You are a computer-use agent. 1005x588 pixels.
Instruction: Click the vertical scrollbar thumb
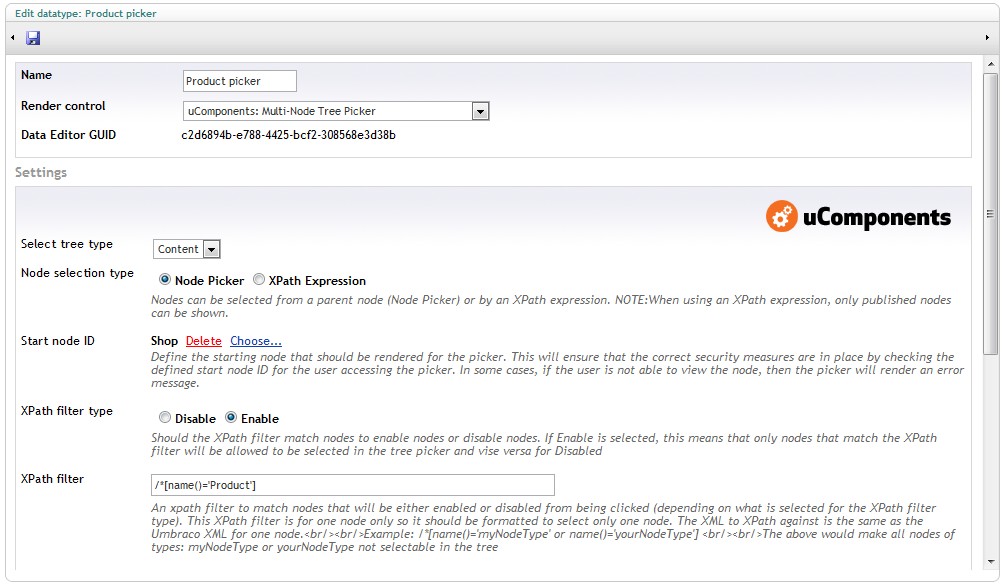[990, 214]
